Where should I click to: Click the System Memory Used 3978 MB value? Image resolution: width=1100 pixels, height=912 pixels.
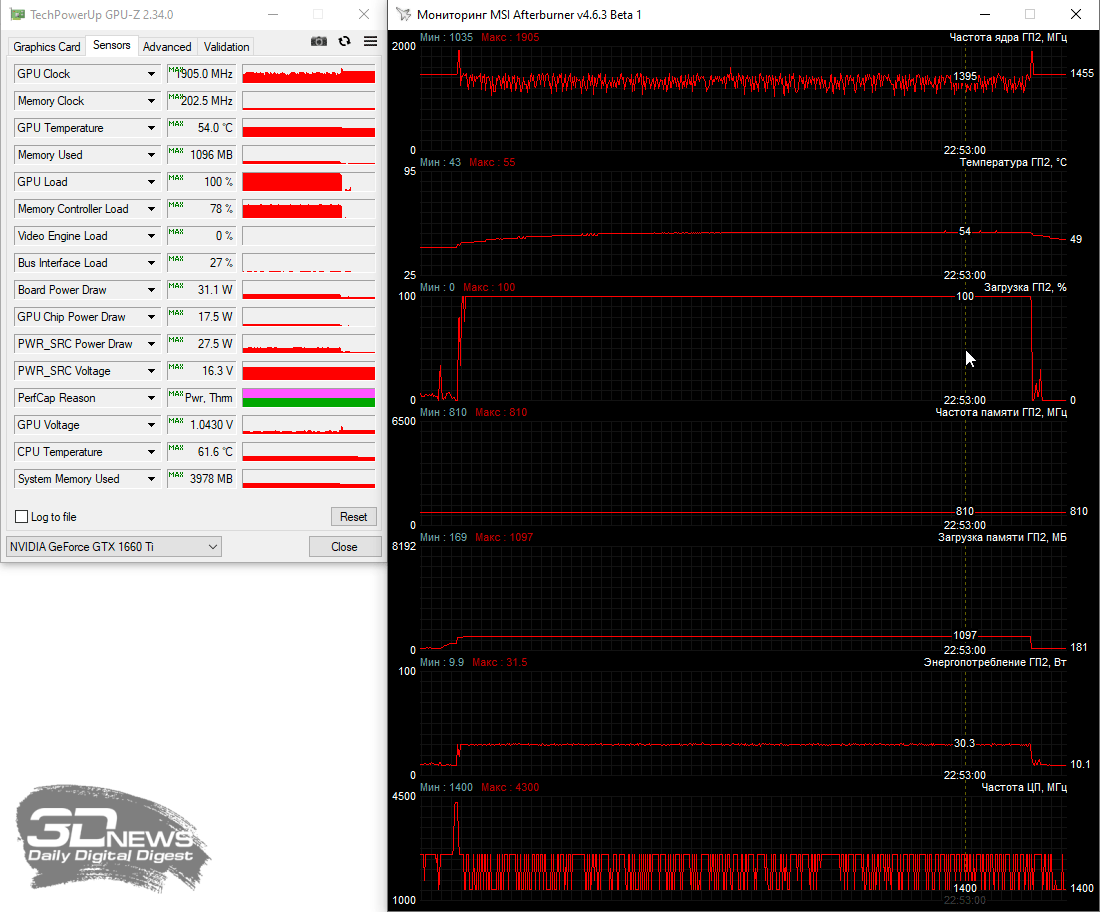[202, 479]
